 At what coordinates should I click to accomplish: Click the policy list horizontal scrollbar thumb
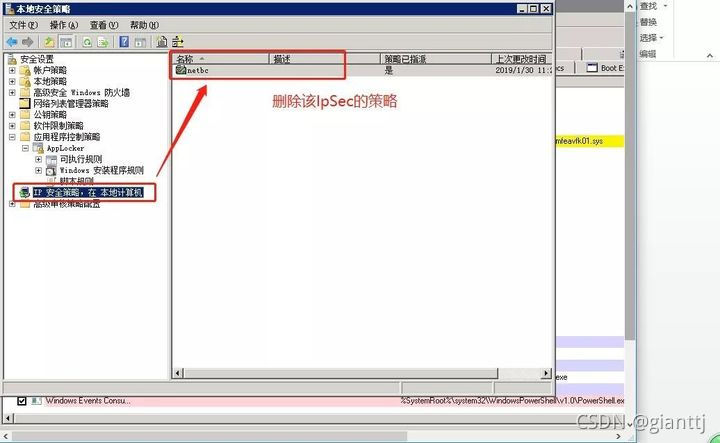341,373
